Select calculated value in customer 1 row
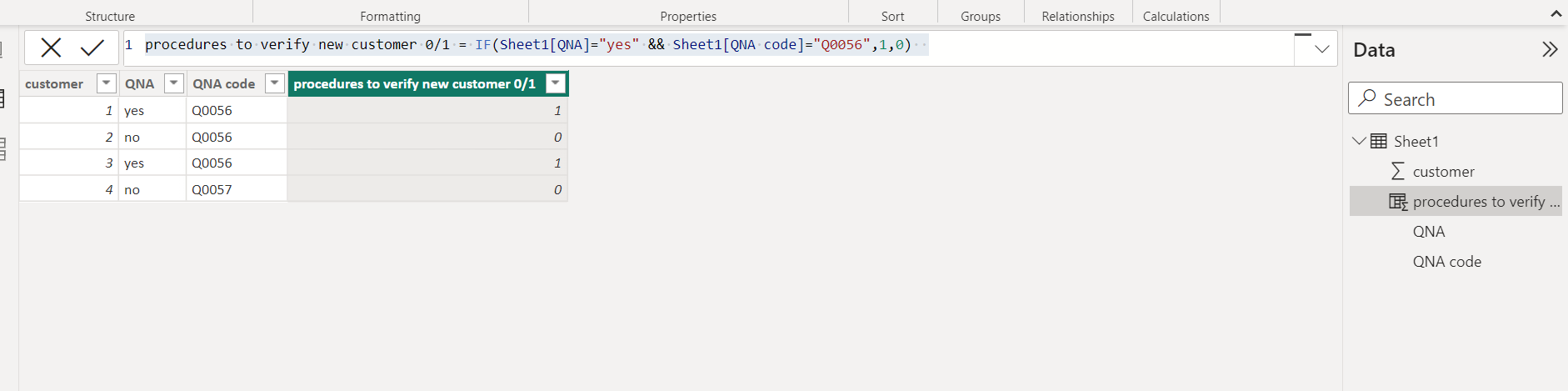The width and height of the screenshot is (1568, 391). point(427,110)
